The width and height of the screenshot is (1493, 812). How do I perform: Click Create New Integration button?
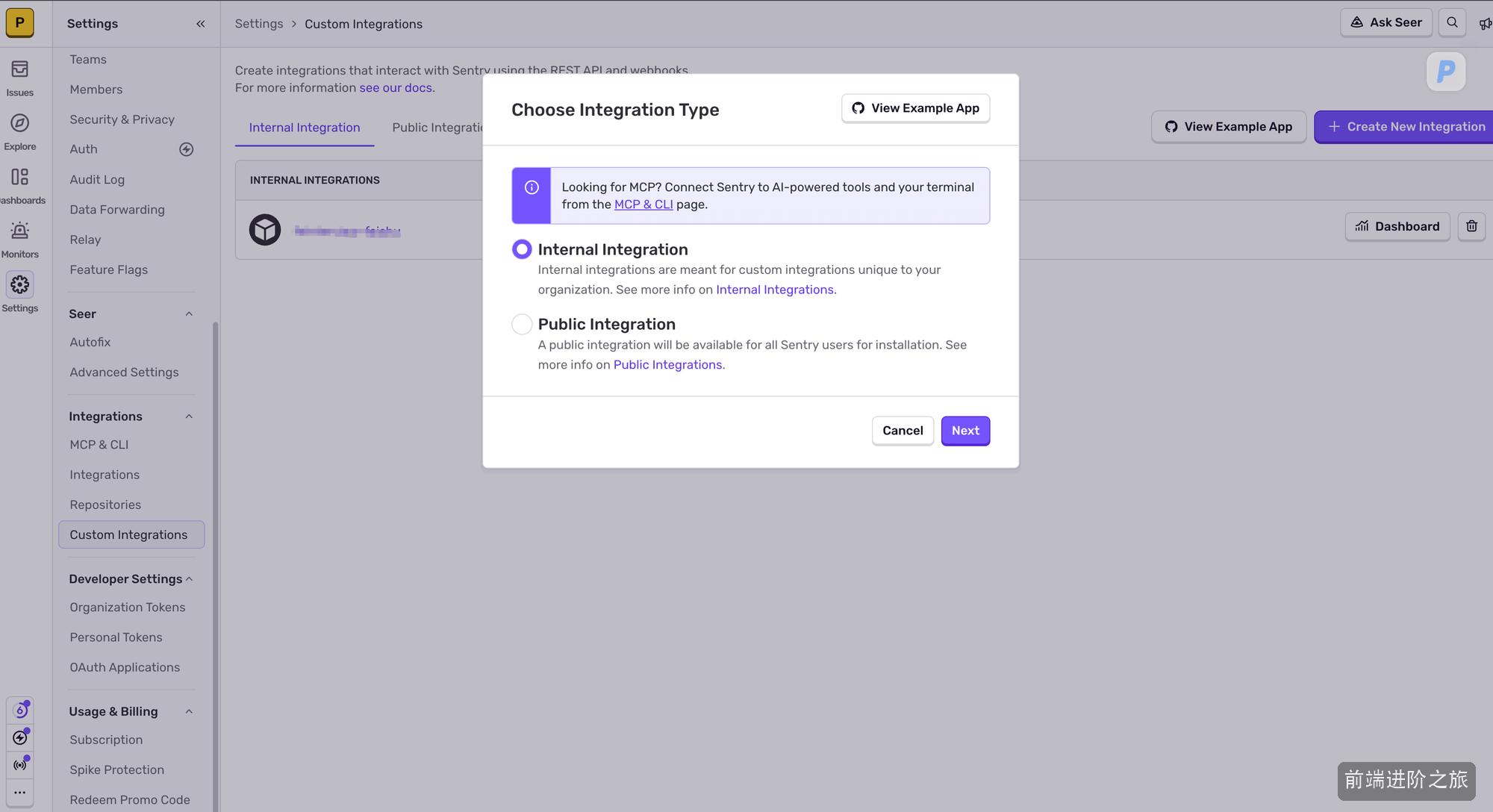coord(1404,127)
